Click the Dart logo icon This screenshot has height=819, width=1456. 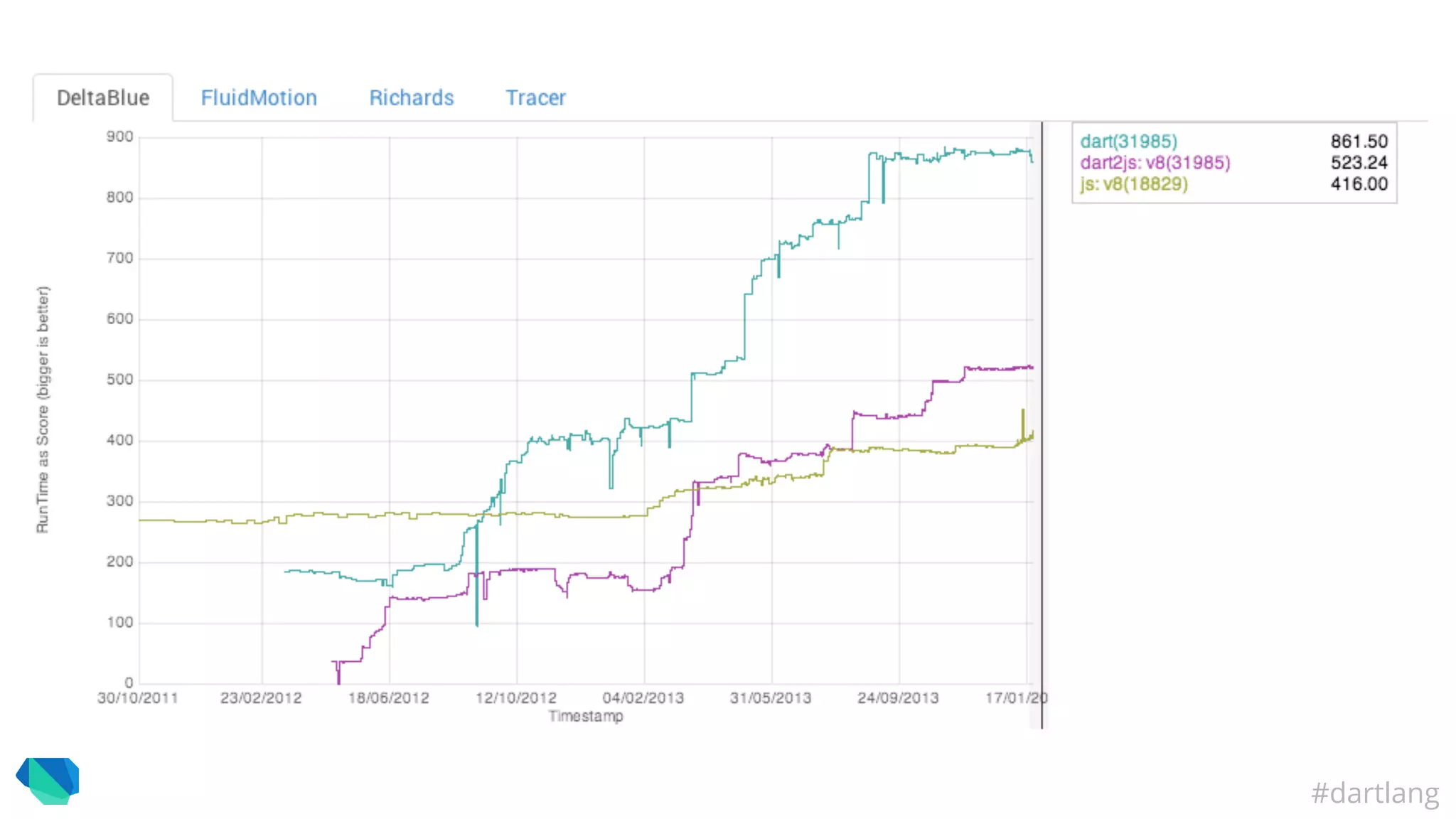(x=48, y=780)
